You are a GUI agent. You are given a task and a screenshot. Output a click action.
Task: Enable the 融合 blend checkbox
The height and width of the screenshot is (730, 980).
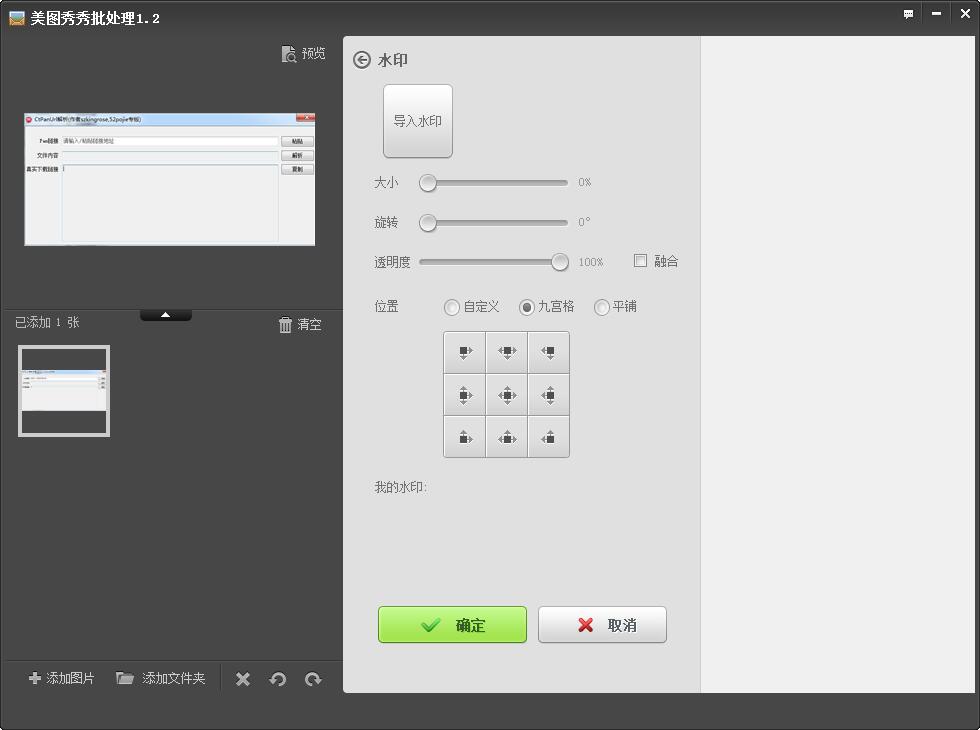click(x=638, y=261)
